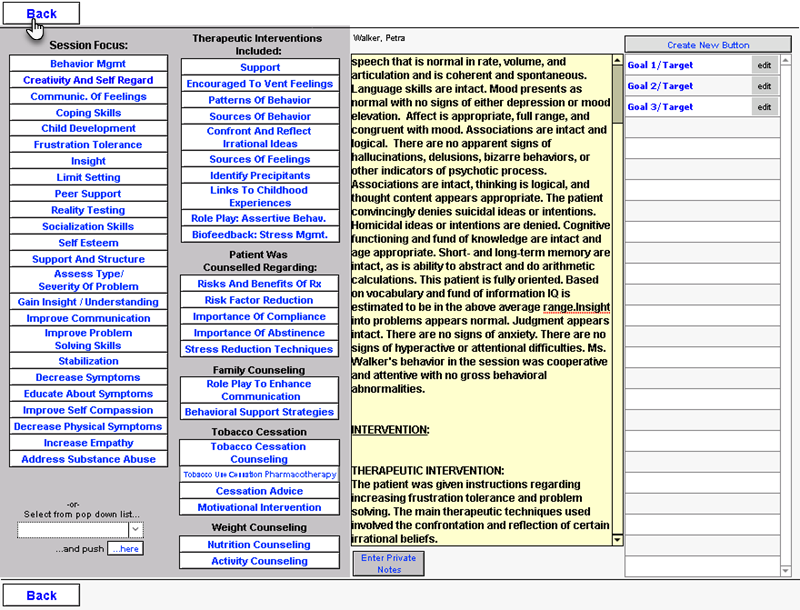Screen dimensions: 800x610
Task: Open Enter Private Notes
Action: pos(388,563)
